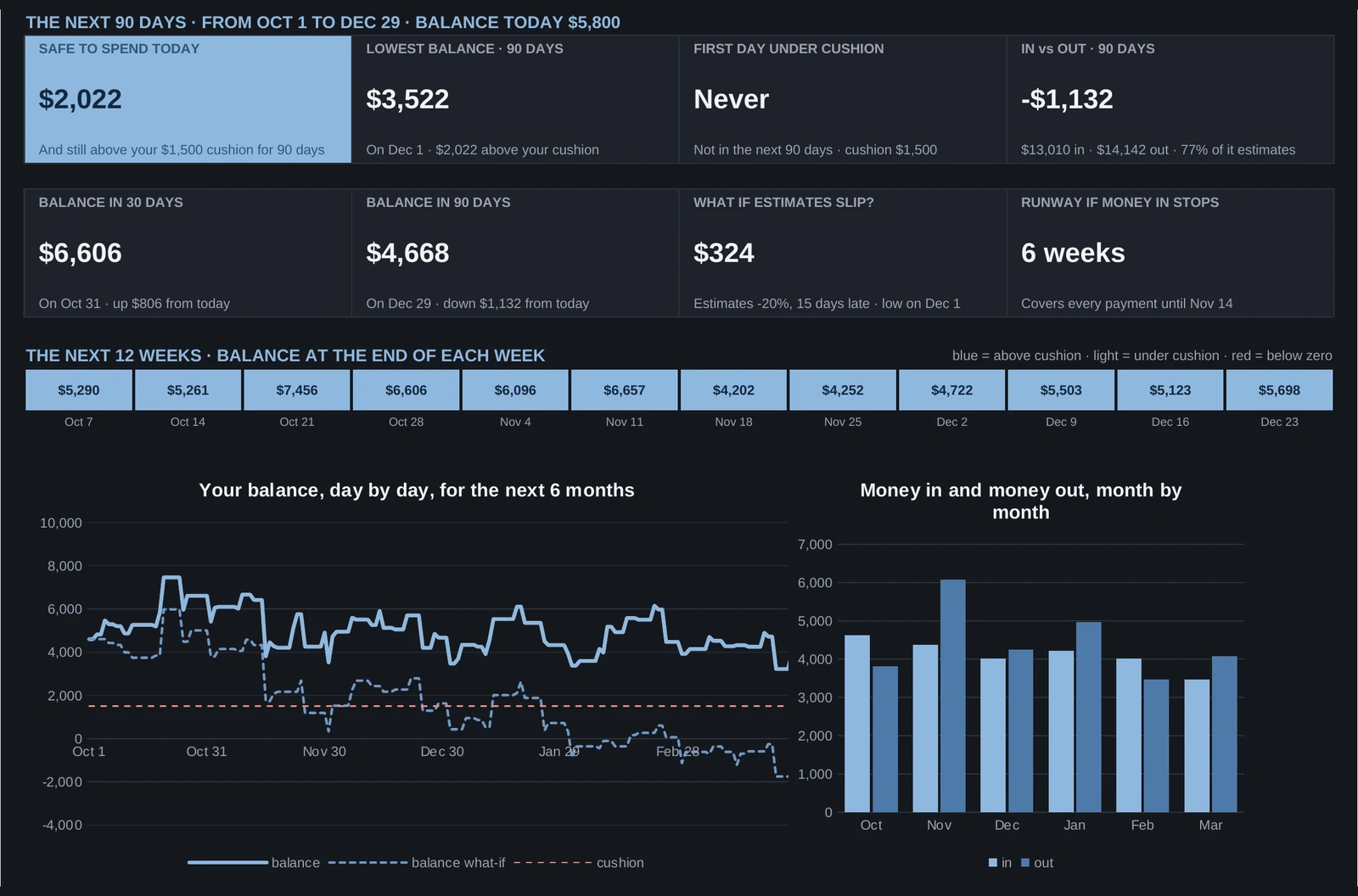Select the Safe to Spend Today card
Screen dimensions: 1358x896
188,99
